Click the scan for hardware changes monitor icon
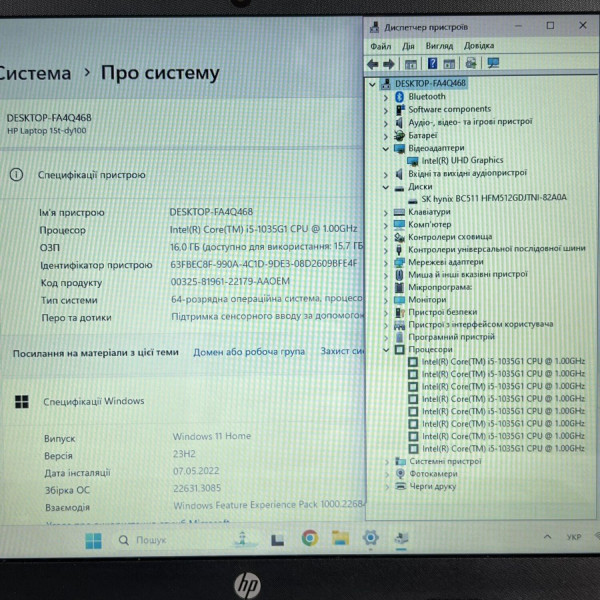The image size is (600, 600). [493, 63]
